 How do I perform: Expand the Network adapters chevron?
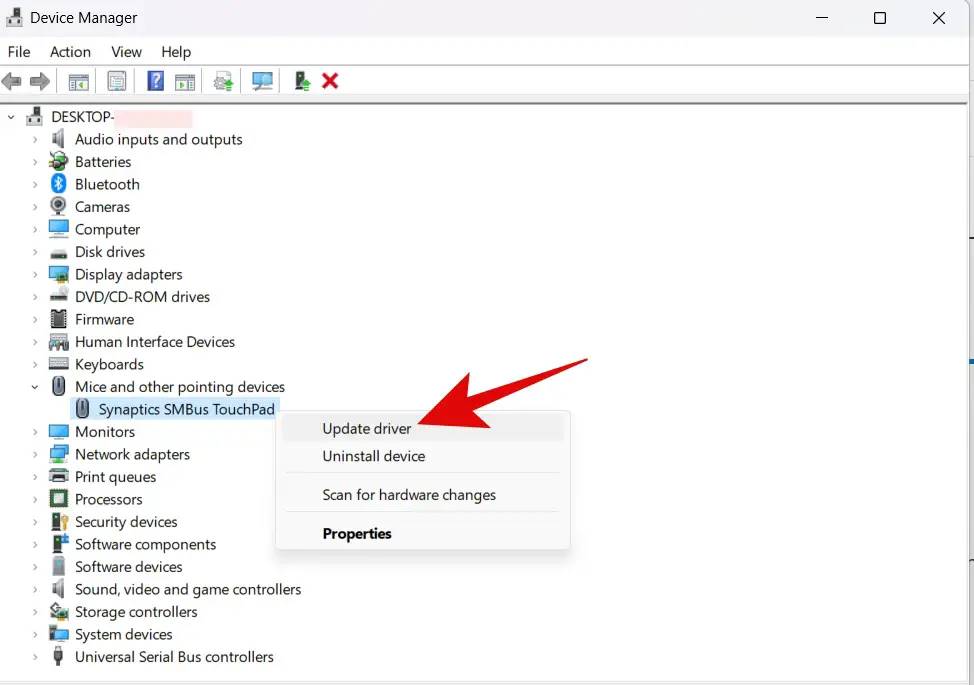(35, 455)
